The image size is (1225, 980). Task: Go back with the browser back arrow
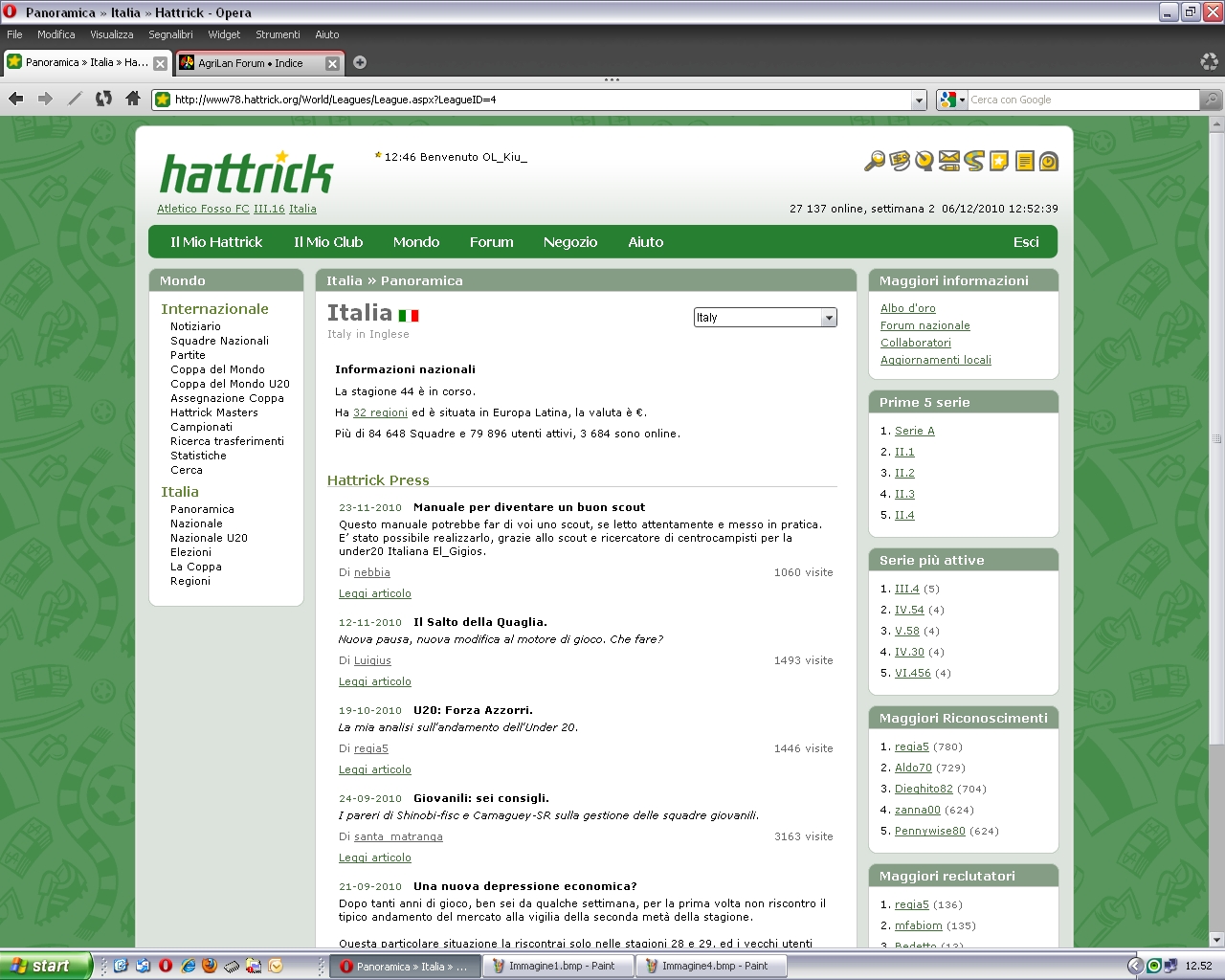[16, 99]
